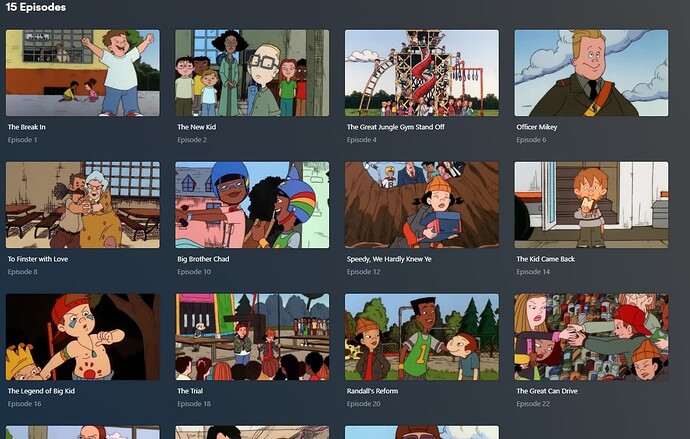The height and width of the screenshot is (439, 690).
Task: Click the To Finster with Love thumbnail
Action: tap(83, 205)
